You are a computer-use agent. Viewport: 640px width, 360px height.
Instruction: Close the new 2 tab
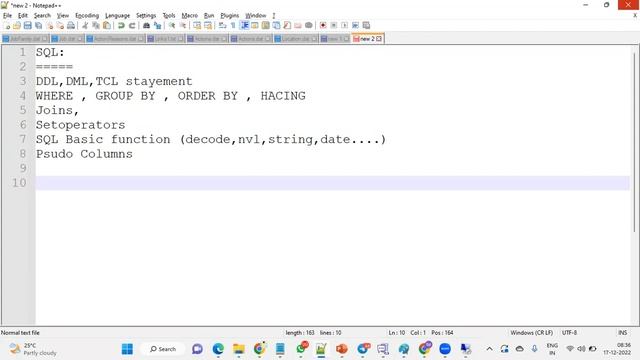click(x=379, y=39)
